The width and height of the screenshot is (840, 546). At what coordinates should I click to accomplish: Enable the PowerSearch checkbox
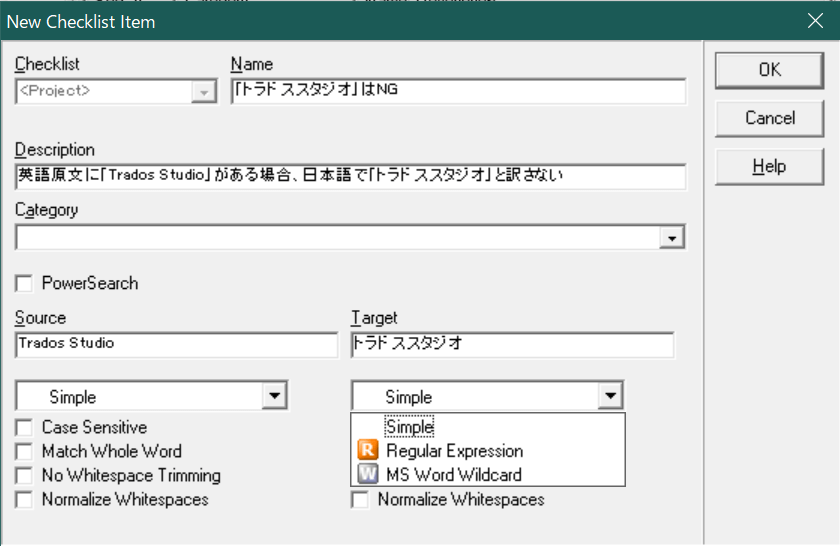click(x=24, y=284)
